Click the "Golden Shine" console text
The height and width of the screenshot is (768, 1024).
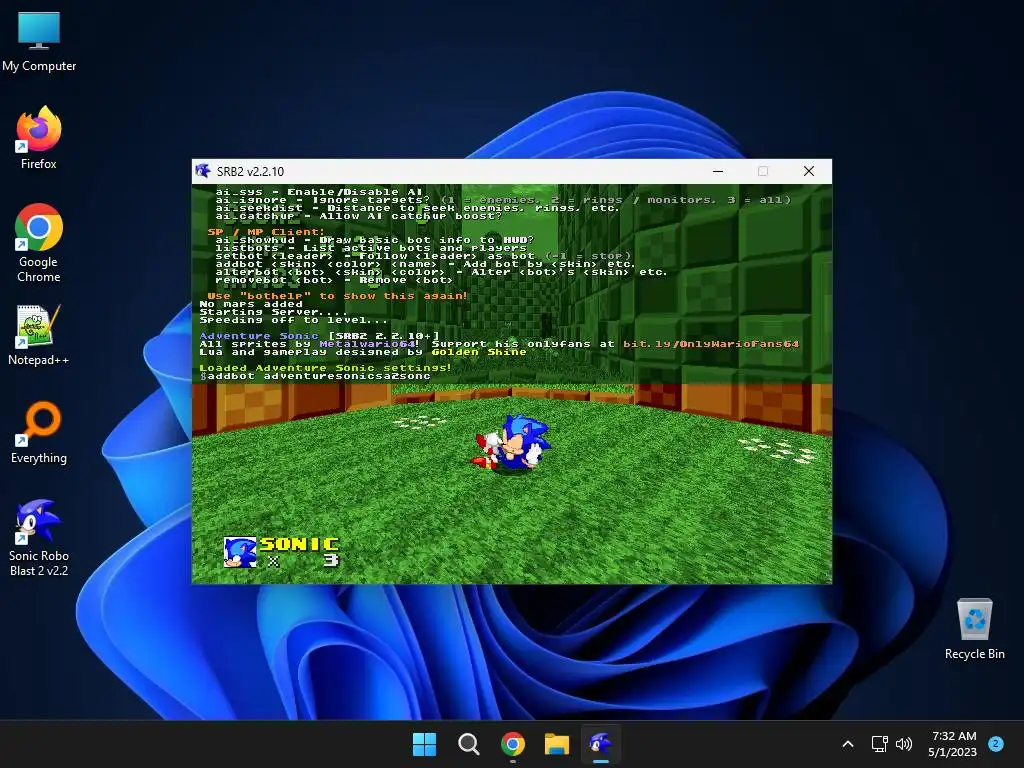tap(479, 352)
